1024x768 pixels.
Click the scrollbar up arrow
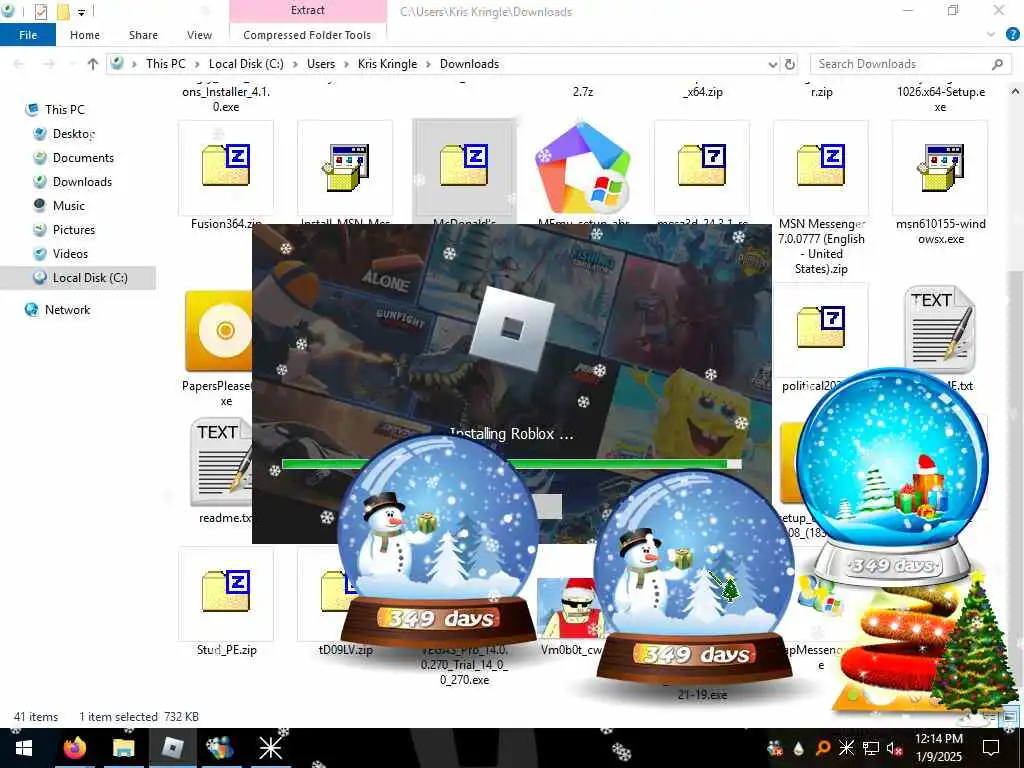click(x=1015, y=91)
